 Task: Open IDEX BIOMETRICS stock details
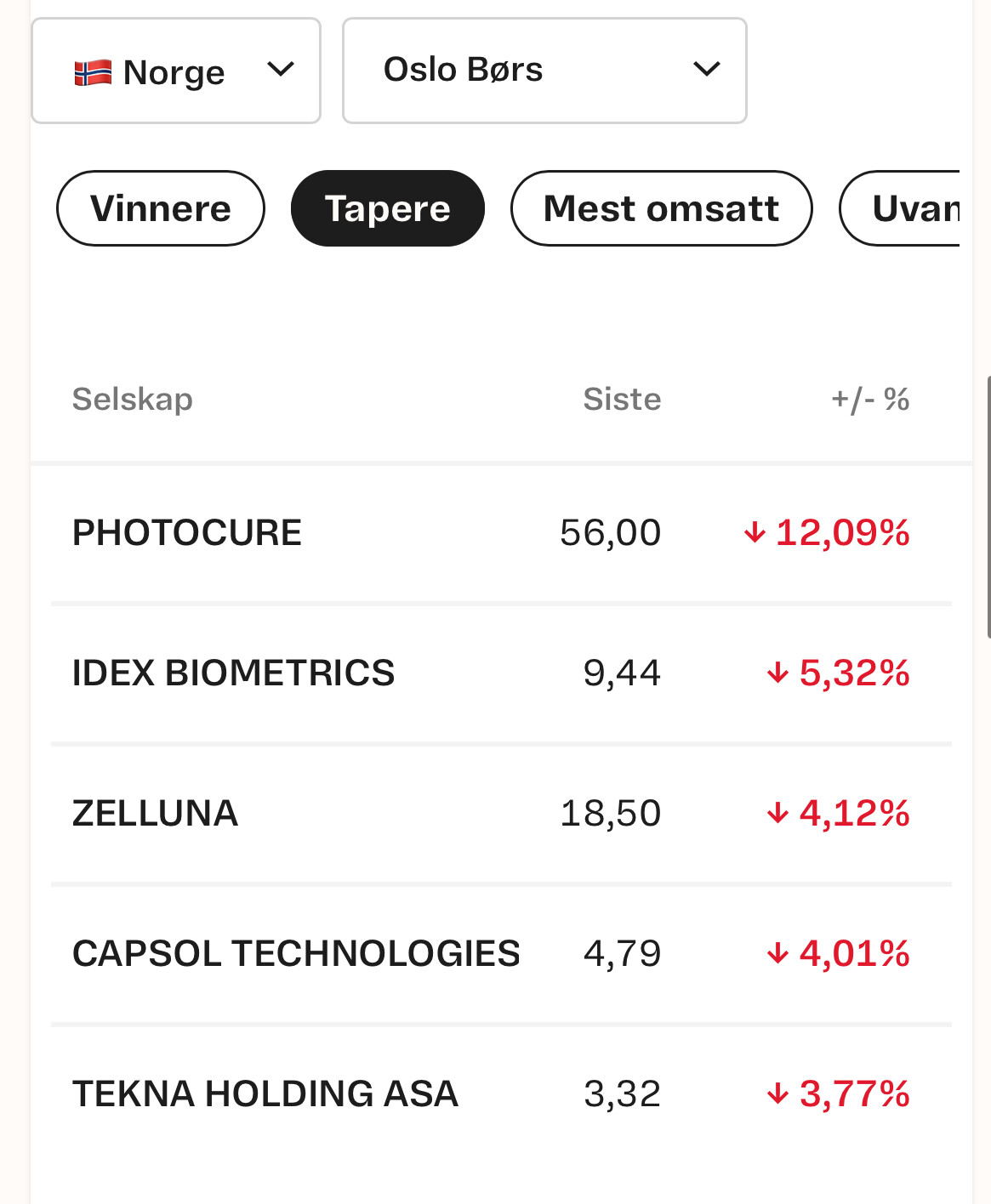[233, 673]
